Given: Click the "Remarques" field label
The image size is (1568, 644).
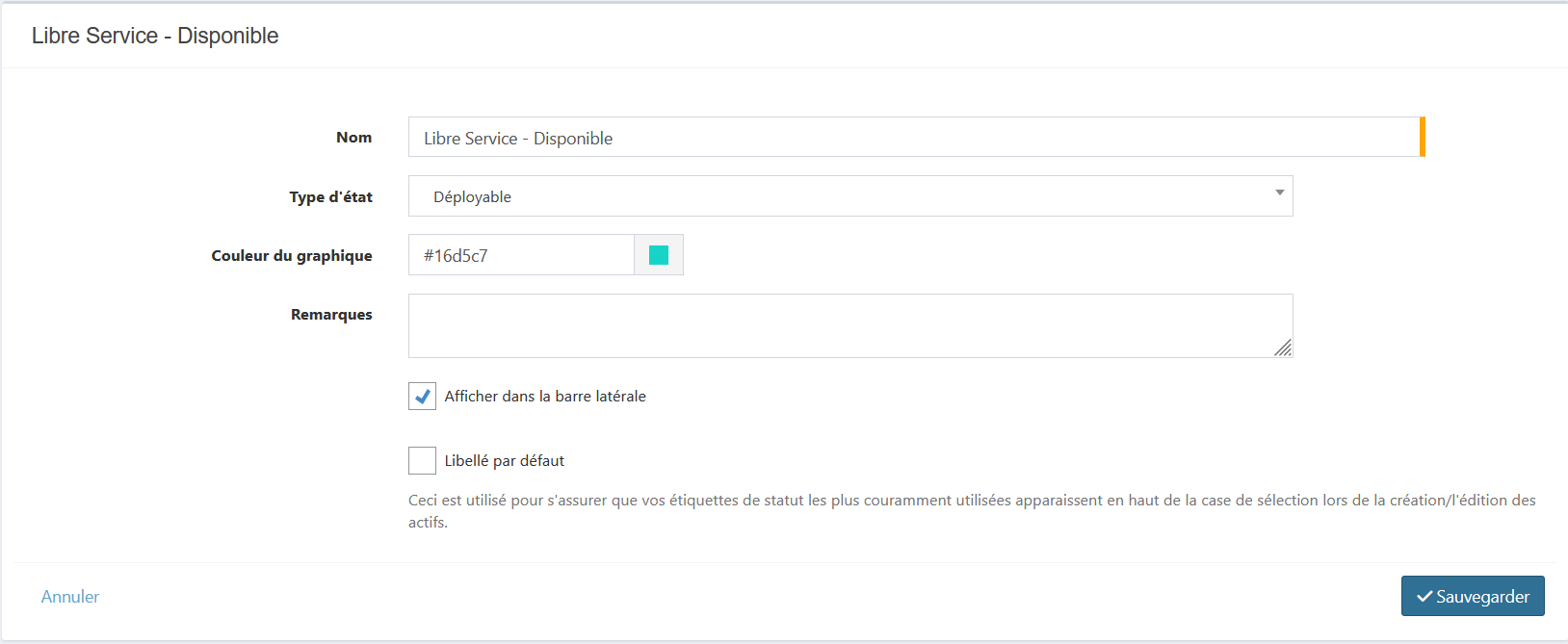Looking at the screenshot, I should coord(331,315).
